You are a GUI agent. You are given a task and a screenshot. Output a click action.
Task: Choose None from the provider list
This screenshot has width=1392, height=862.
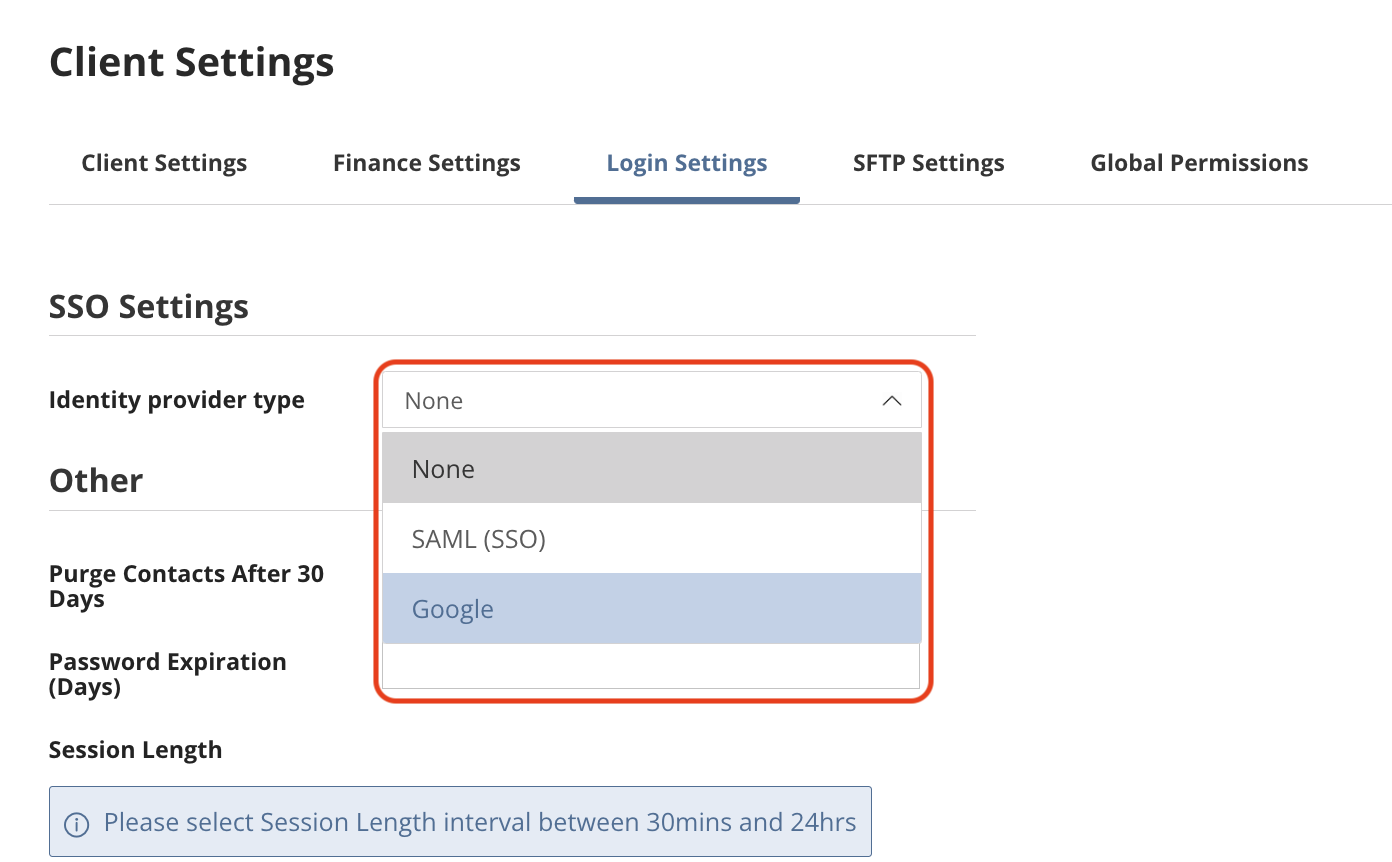point(651,468)
